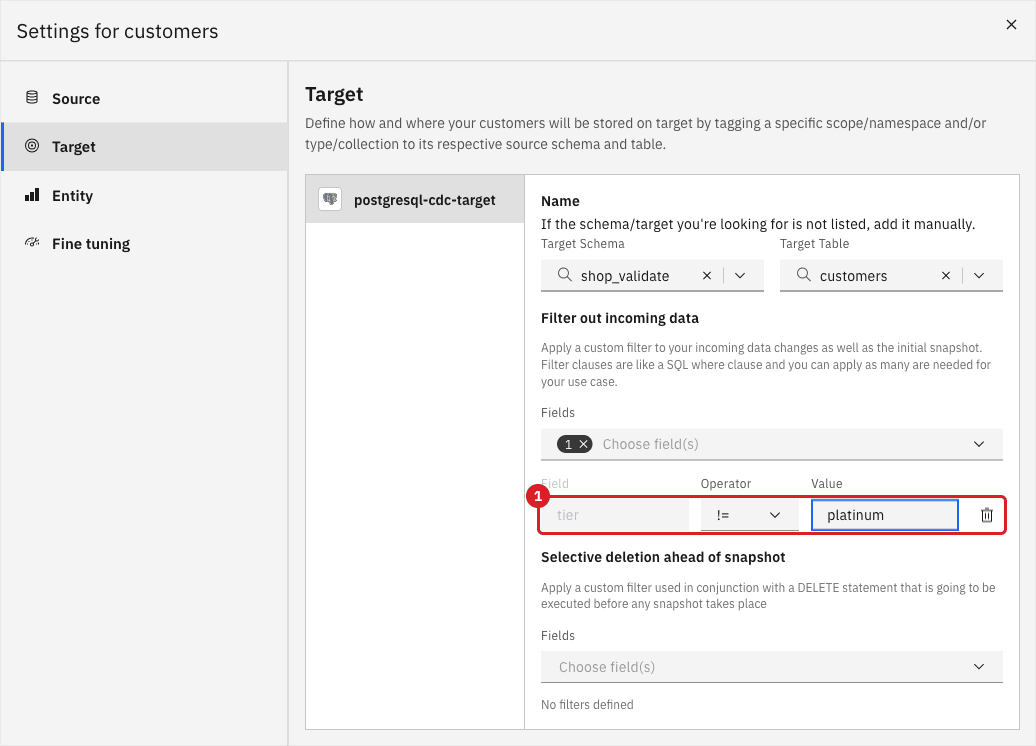Screen dimensions: 1036x746
Task: Select the Target section in sidebar
Action: [x=144, y=147]
